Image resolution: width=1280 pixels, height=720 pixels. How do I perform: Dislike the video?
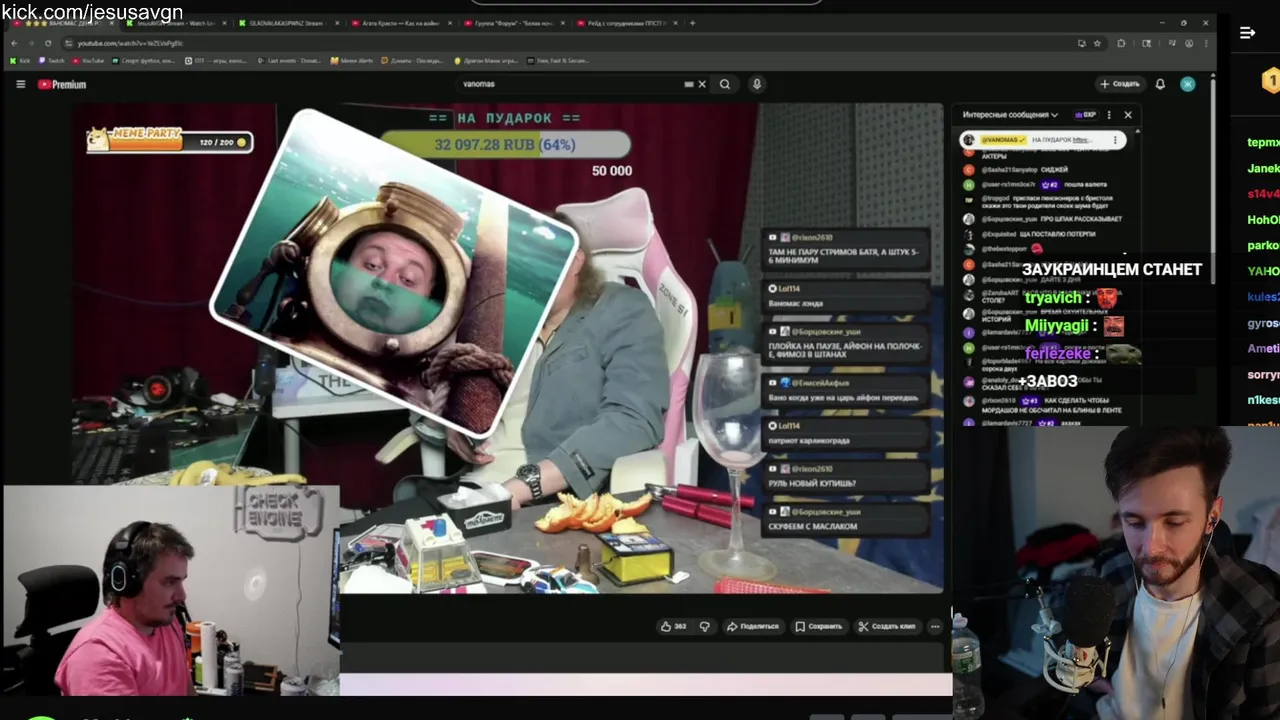(704, 626)
